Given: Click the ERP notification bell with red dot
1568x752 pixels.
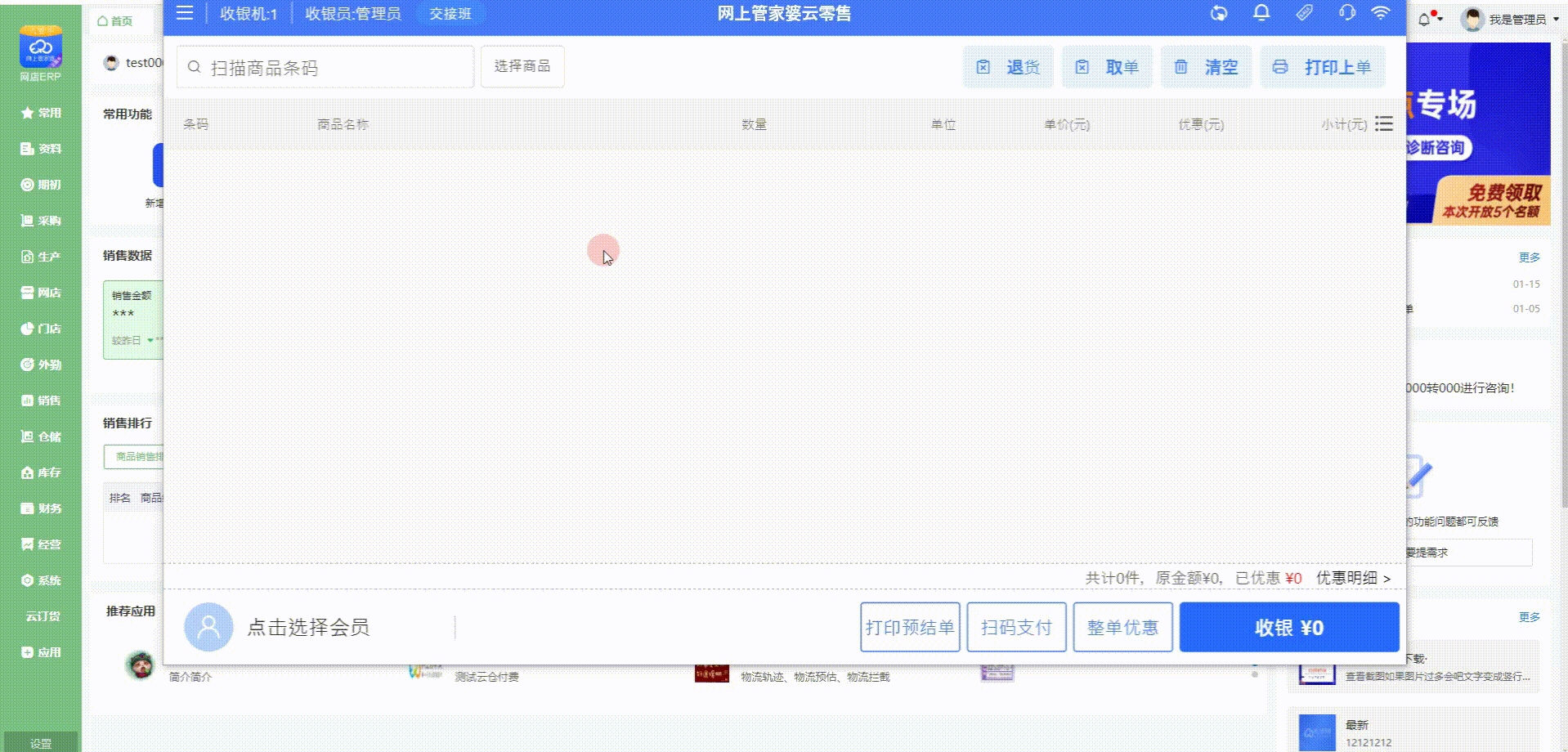Looking at the screenshot, I should [x=1426, y=19].
